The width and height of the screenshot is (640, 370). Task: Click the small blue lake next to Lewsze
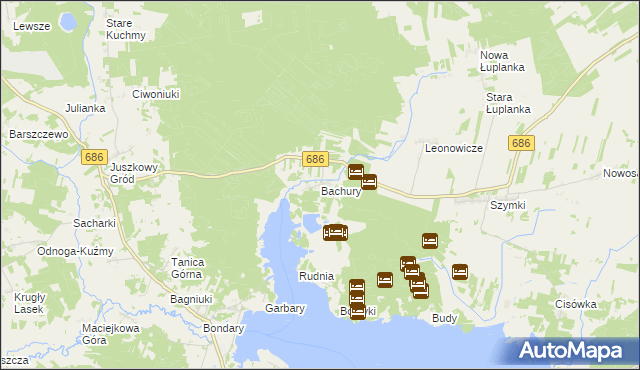[68, 22]
